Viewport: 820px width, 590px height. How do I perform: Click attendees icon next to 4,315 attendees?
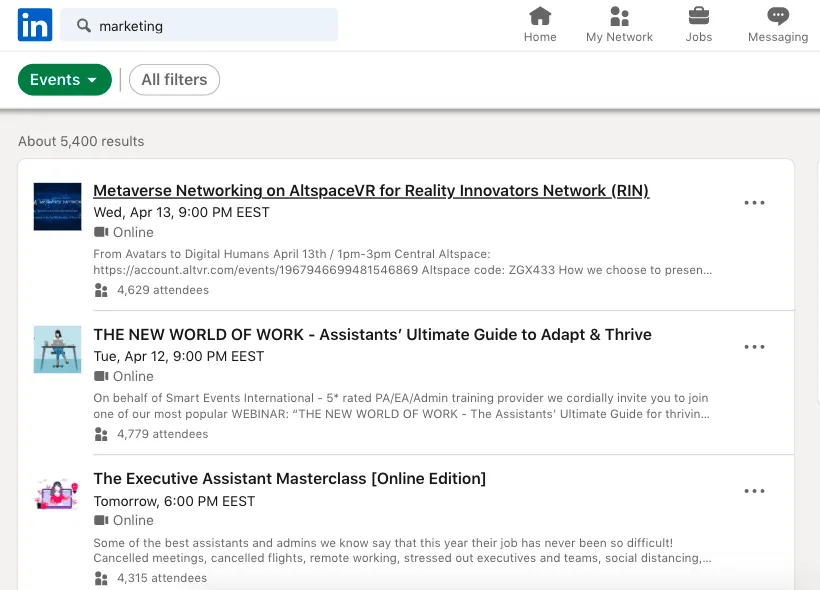point(101,578)
